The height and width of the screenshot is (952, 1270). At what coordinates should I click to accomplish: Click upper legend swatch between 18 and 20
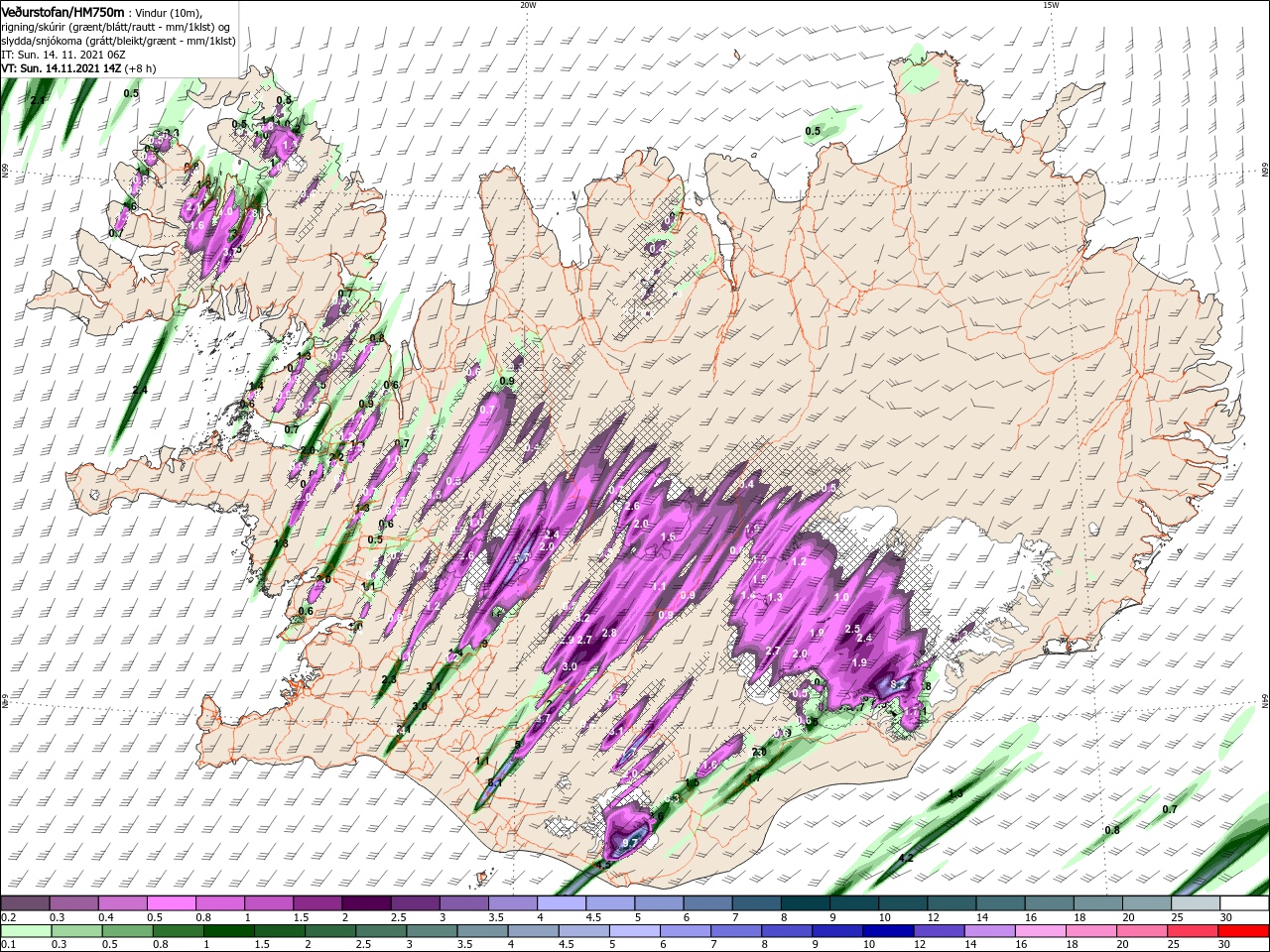coord(1096,903)
